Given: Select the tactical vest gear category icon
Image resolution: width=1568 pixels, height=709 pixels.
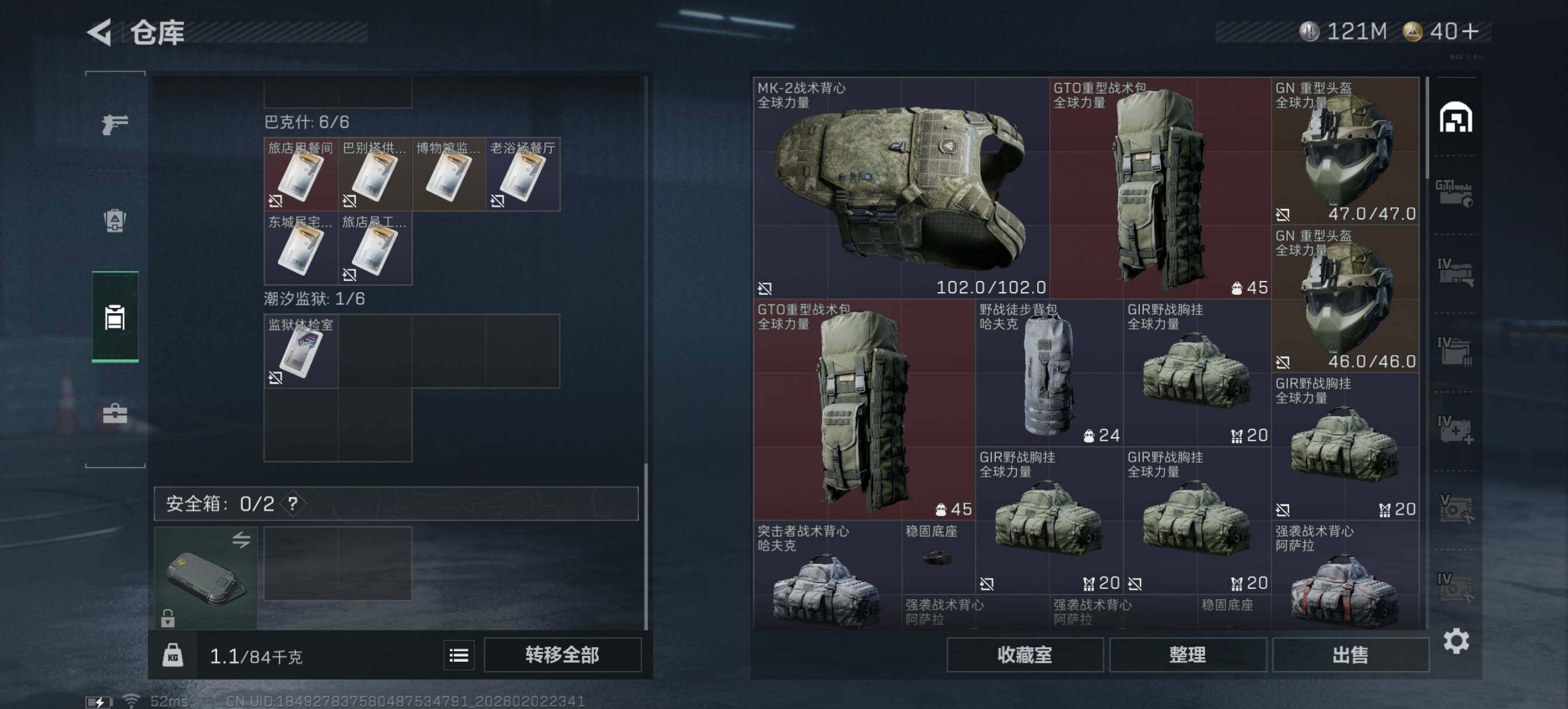Looking at the screenshot, I should [x=114, y=220].
